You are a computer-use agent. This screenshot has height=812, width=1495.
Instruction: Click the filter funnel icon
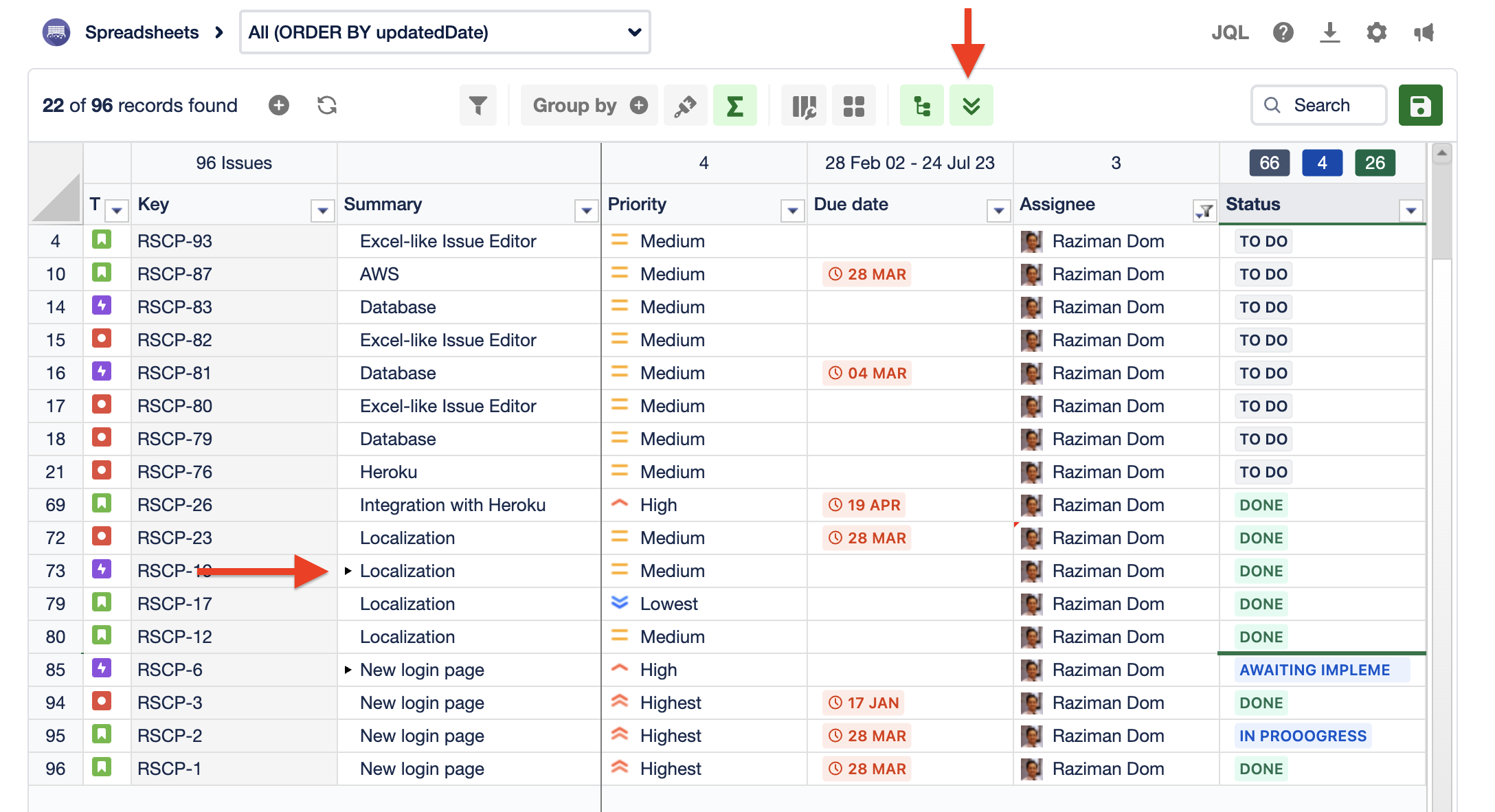point(477,106)
